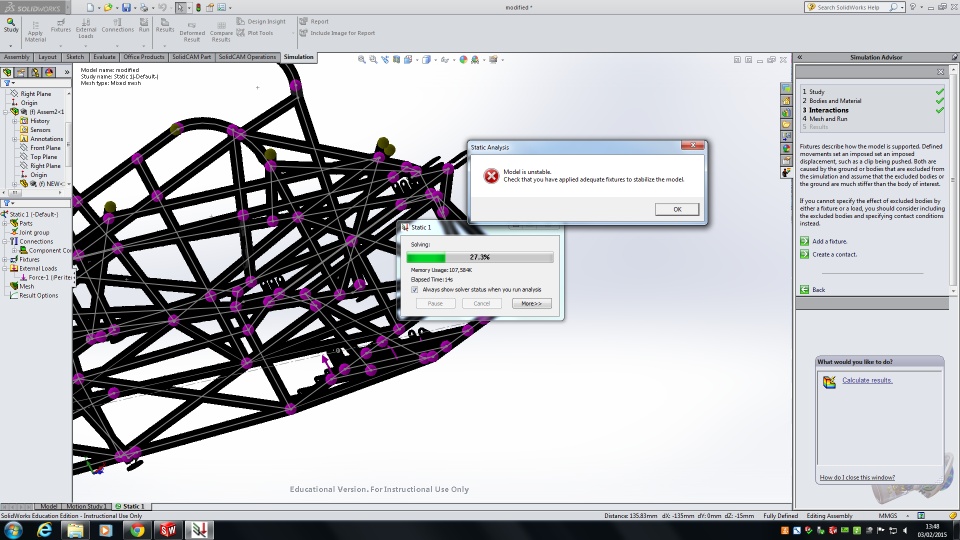Switch to the ConfigurationManager tab icon
960x540 pixels.
36,72
